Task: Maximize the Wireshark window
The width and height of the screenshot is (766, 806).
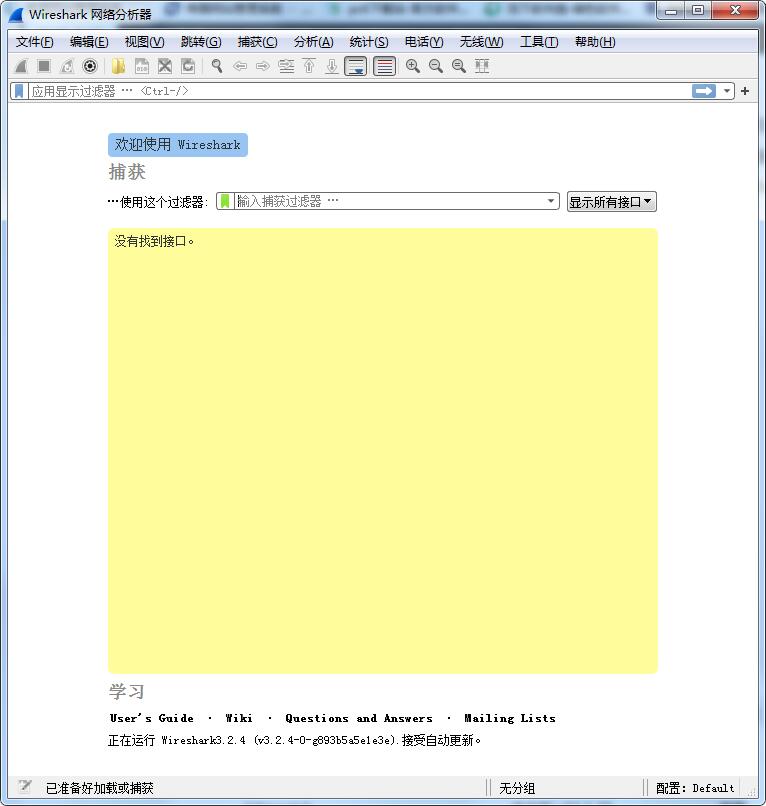Action: [x=698, y=11]
